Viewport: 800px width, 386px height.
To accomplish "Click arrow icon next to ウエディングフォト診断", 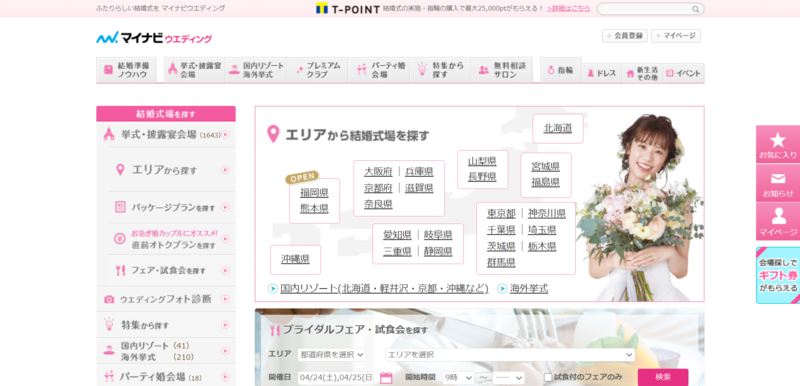I will click(x=225, y=299).
